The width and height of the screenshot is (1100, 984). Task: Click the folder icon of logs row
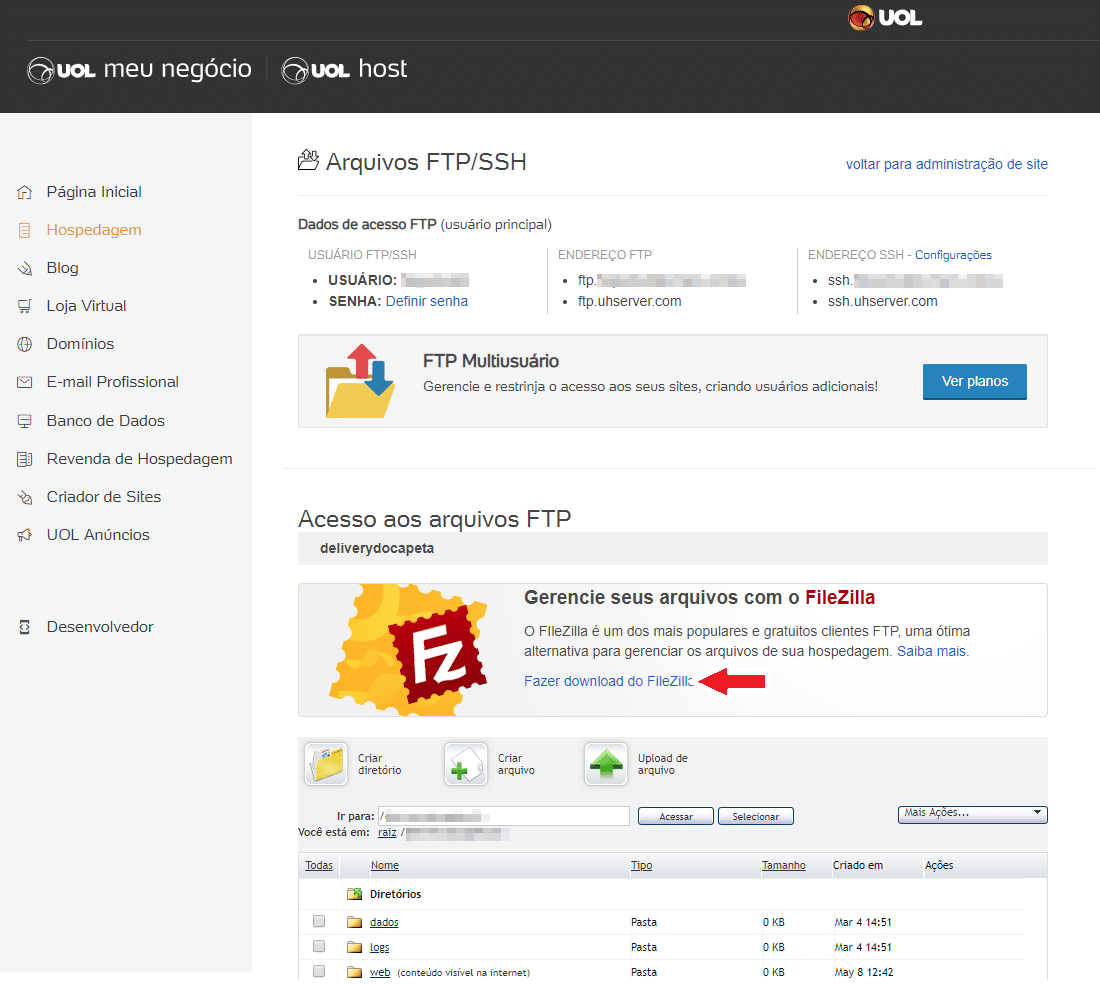click(x=354, y=948)
